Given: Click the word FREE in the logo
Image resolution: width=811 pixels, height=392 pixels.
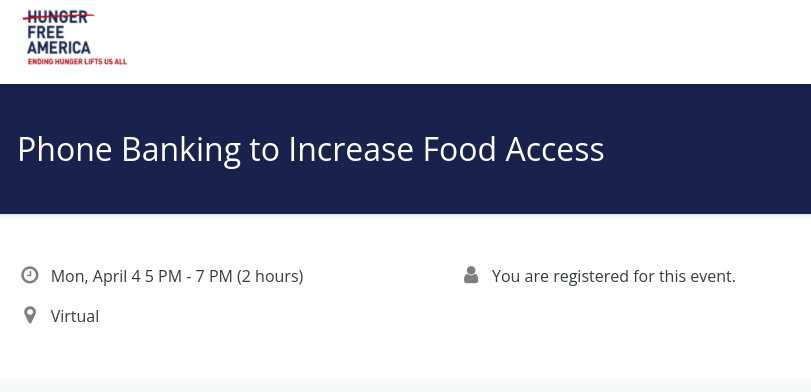Looking at the screenshot, I should [x=46, y=33].
